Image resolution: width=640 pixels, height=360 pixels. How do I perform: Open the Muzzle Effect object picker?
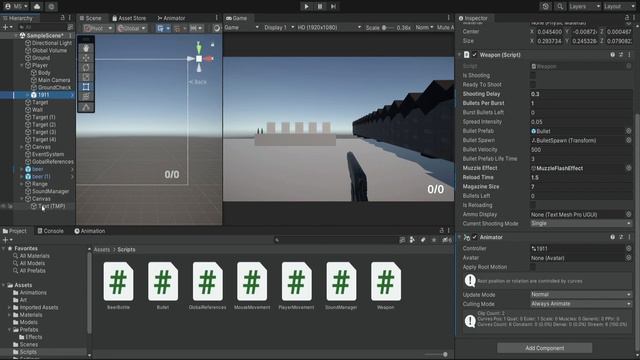[629, 168]
